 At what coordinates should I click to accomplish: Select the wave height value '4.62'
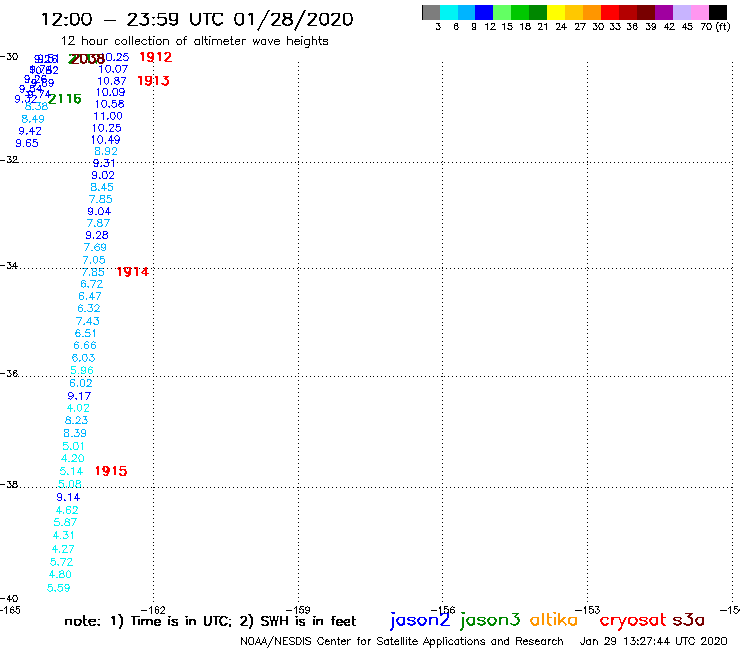tap(67, 510)
